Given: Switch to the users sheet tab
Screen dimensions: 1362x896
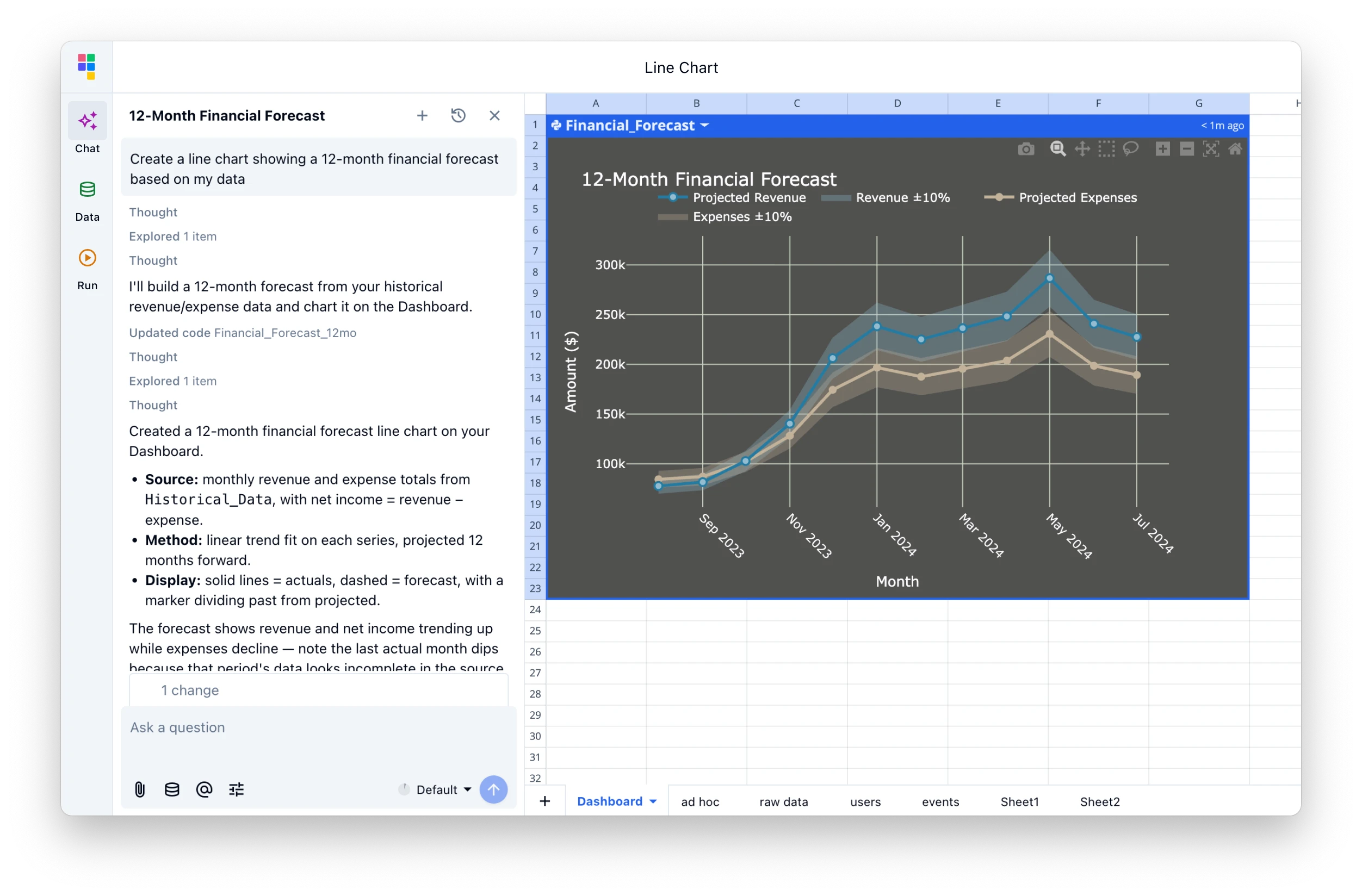Looking at the screenshot, I should point(865,801).
